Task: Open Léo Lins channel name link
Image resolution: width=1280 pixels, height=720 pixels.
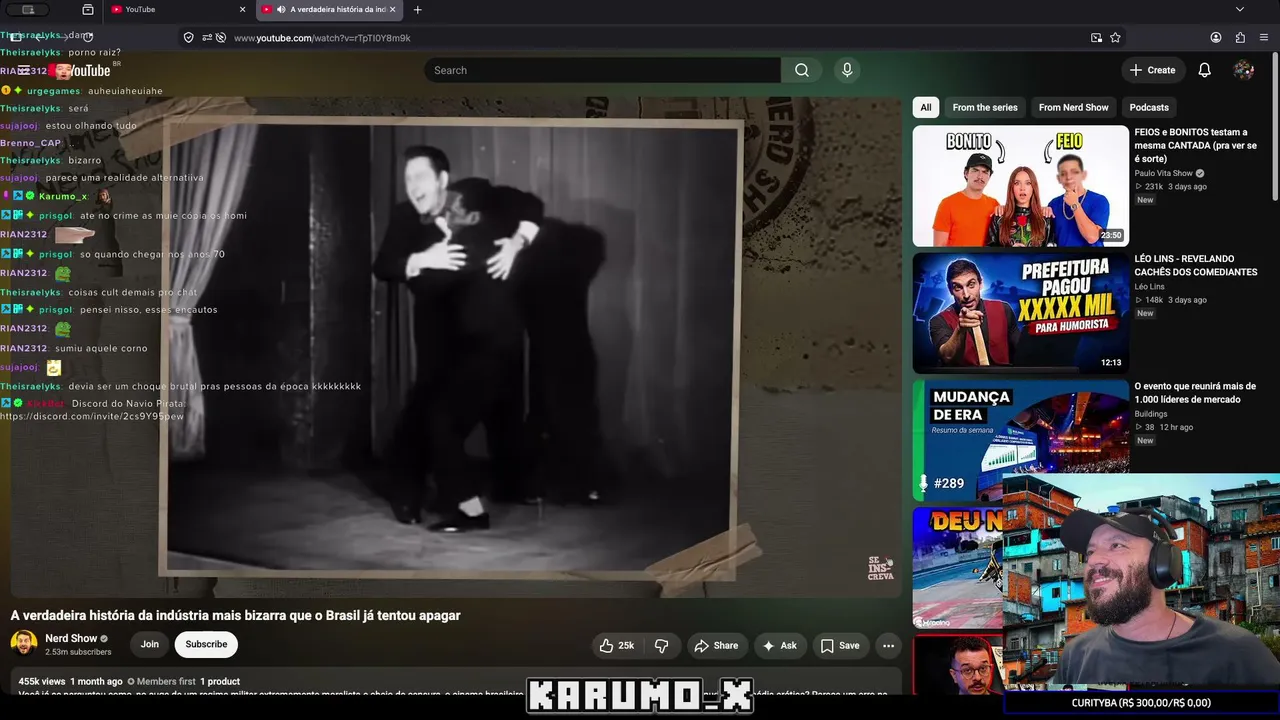Action: click(1149, 286)
